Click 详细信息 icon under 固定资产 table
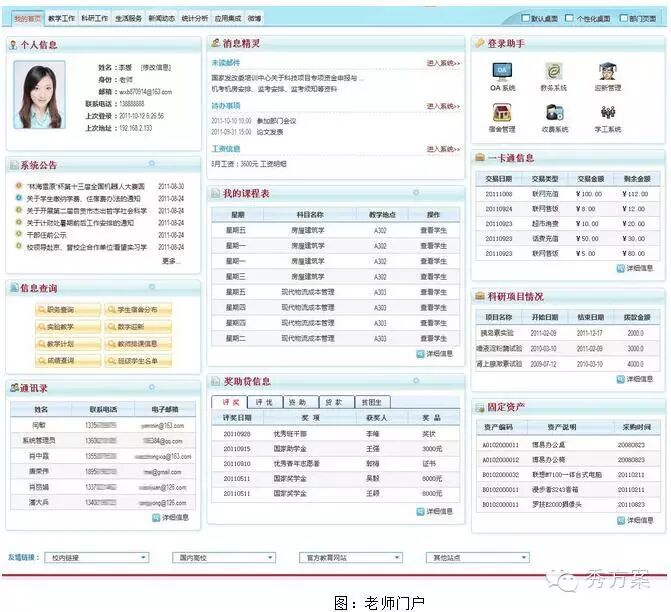Screen dimensions: 671x612 tap(621, 520)
